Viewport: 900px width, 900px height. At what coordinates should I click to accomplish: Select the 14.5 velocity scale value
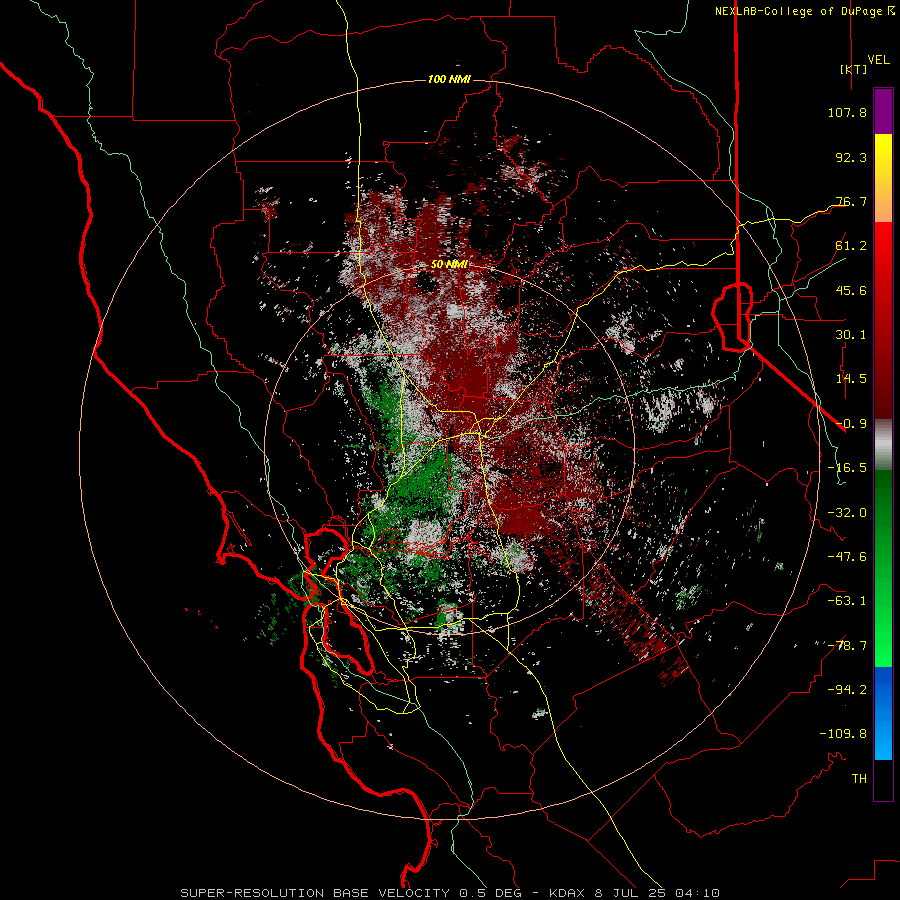(851, 379)
